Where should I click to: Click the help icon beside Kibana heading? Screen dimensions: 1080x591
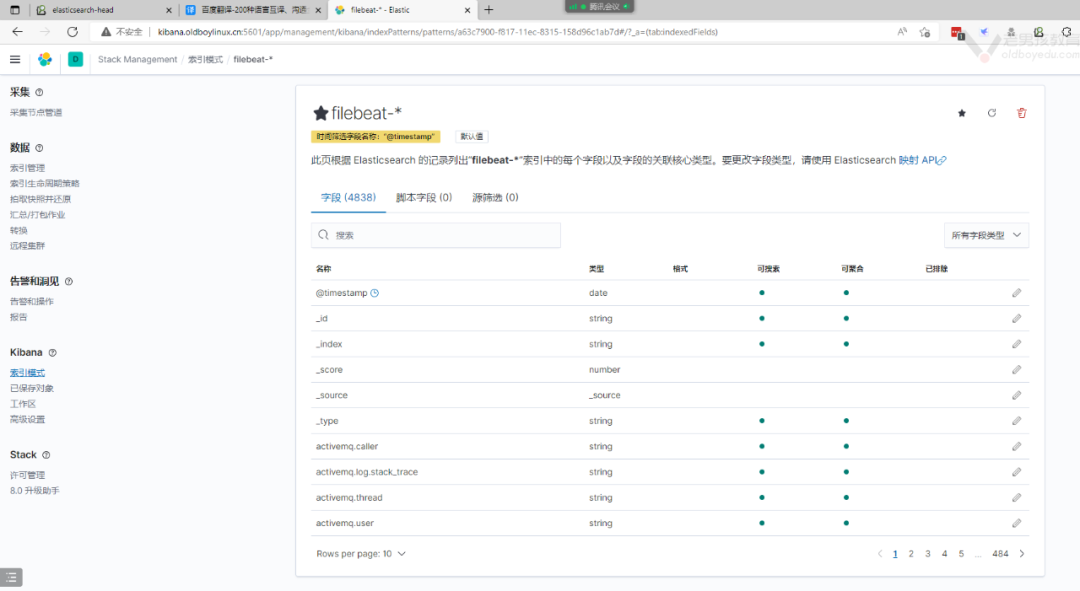click(x=52, y=353)
